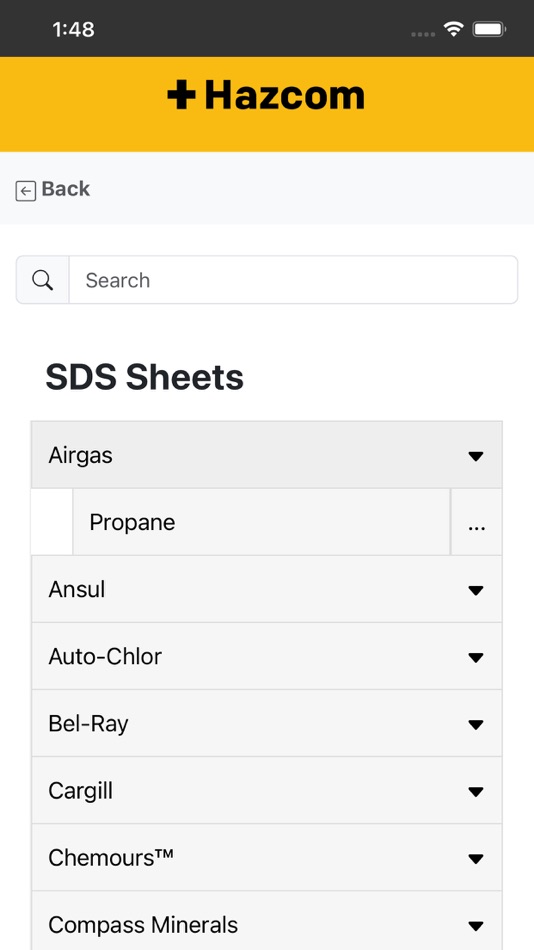Select the Cargill manufacturer row

267,791
